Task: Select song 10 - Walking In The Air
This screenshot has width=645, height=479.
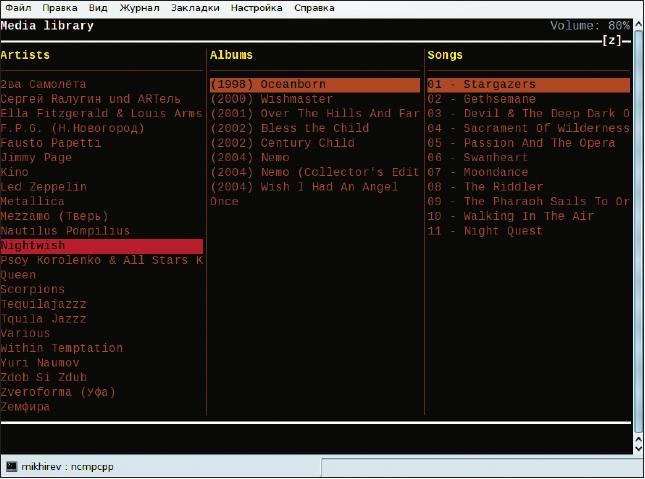Action: pos(510,216)
